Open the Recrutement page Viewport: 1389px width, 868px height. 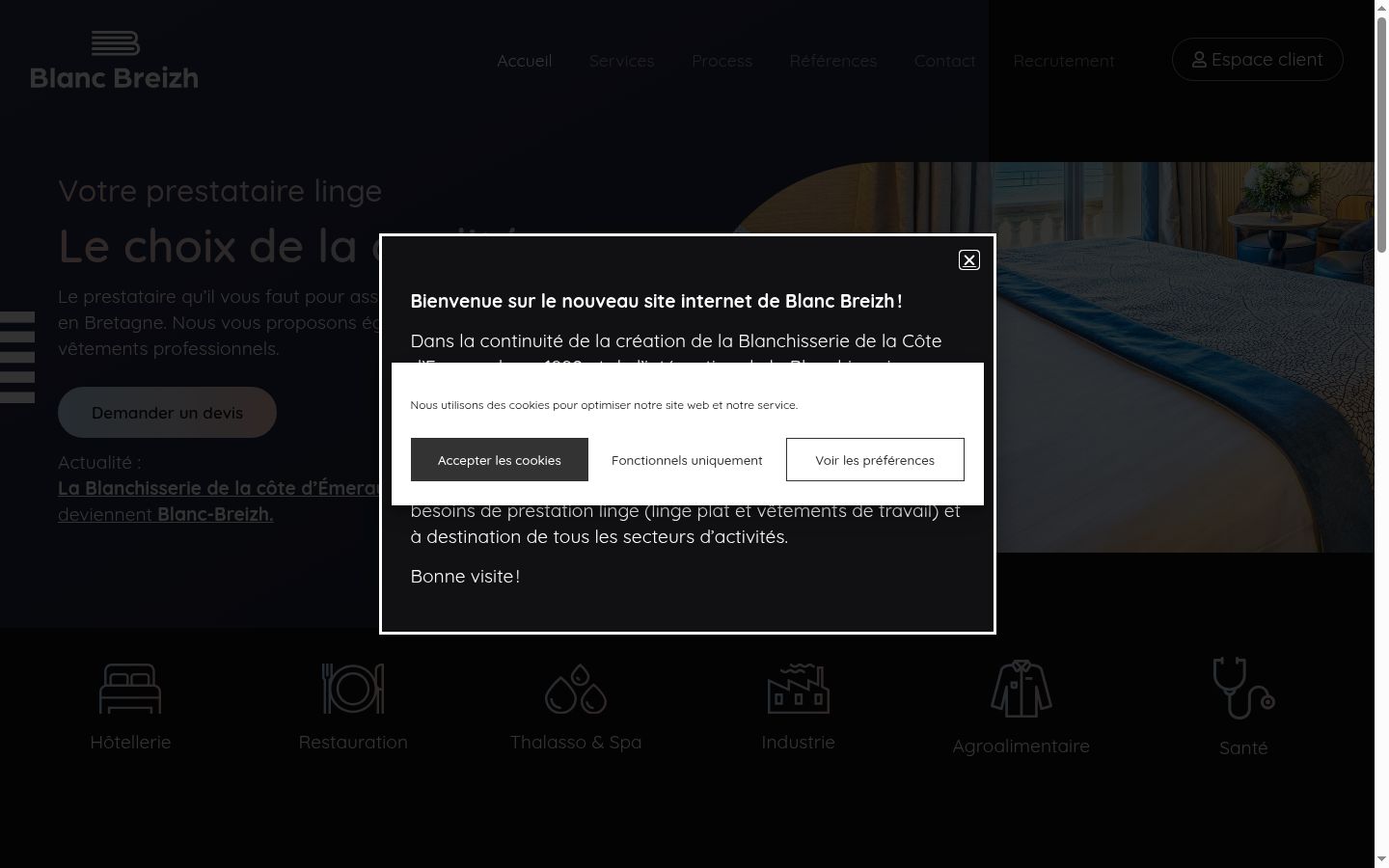coord(1064,61)
